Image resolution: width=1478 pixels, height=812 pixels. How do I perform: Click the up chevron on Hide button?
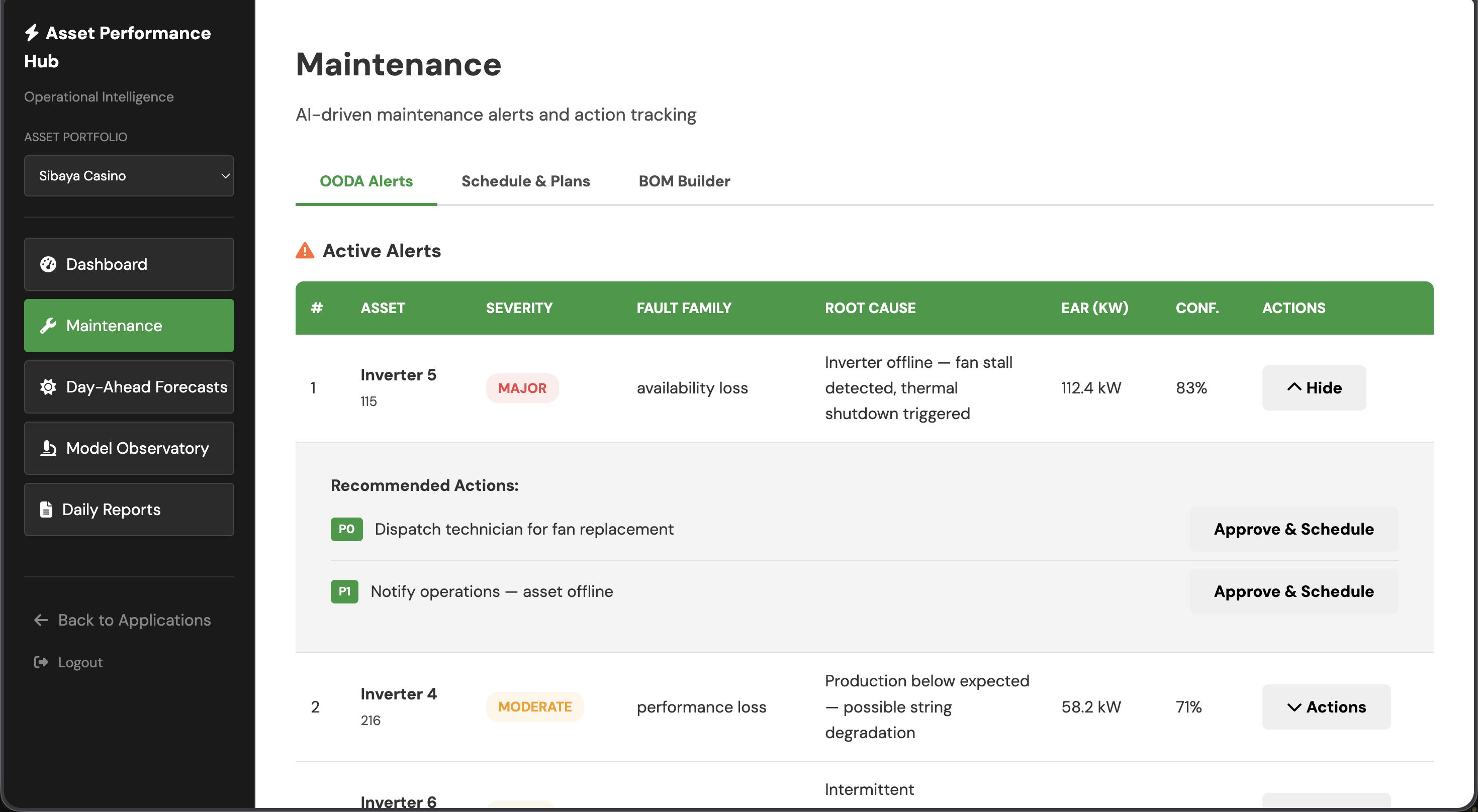click(x=1294, y=387)
